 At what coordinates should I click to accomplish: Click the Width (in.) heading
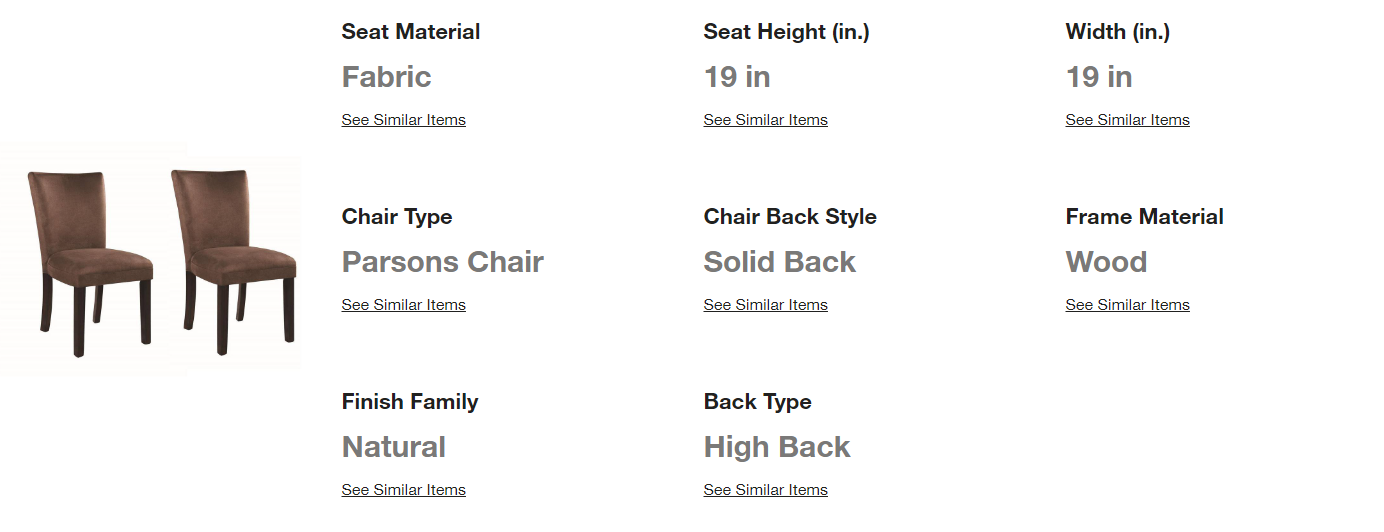click(1118, 32)
